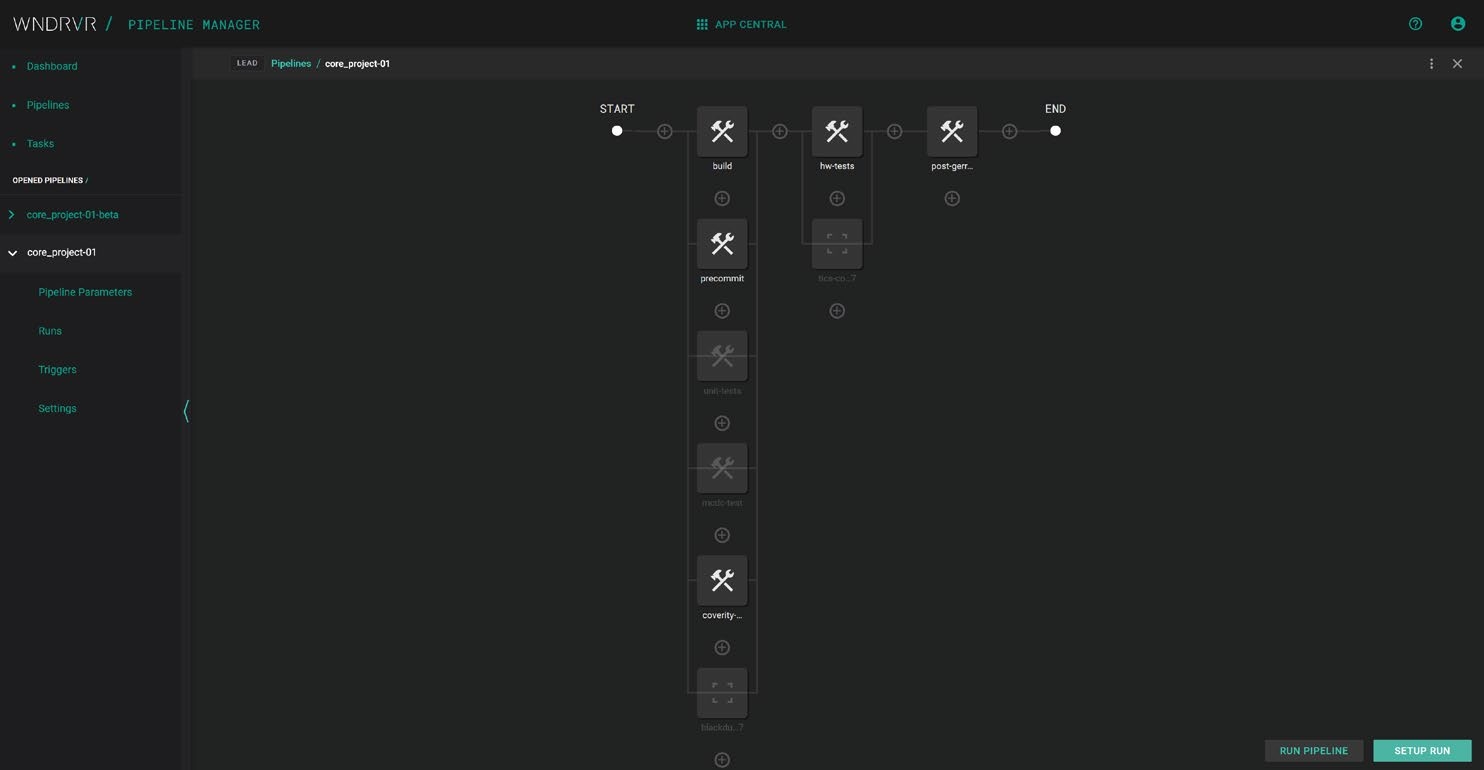
Task: Open the three-dot more options menu
Action: pos(1431,64)
